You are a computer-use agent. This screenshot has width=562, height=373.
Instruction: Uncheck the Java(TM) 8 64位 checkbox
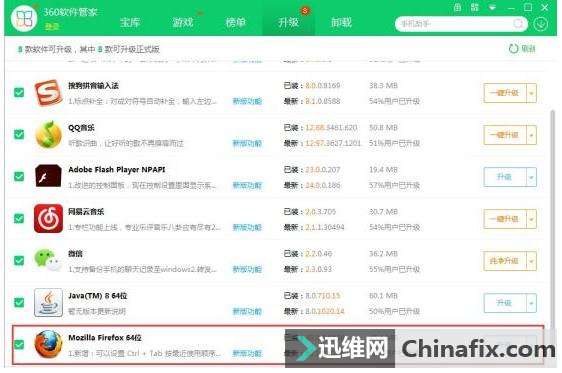[19, 302]
